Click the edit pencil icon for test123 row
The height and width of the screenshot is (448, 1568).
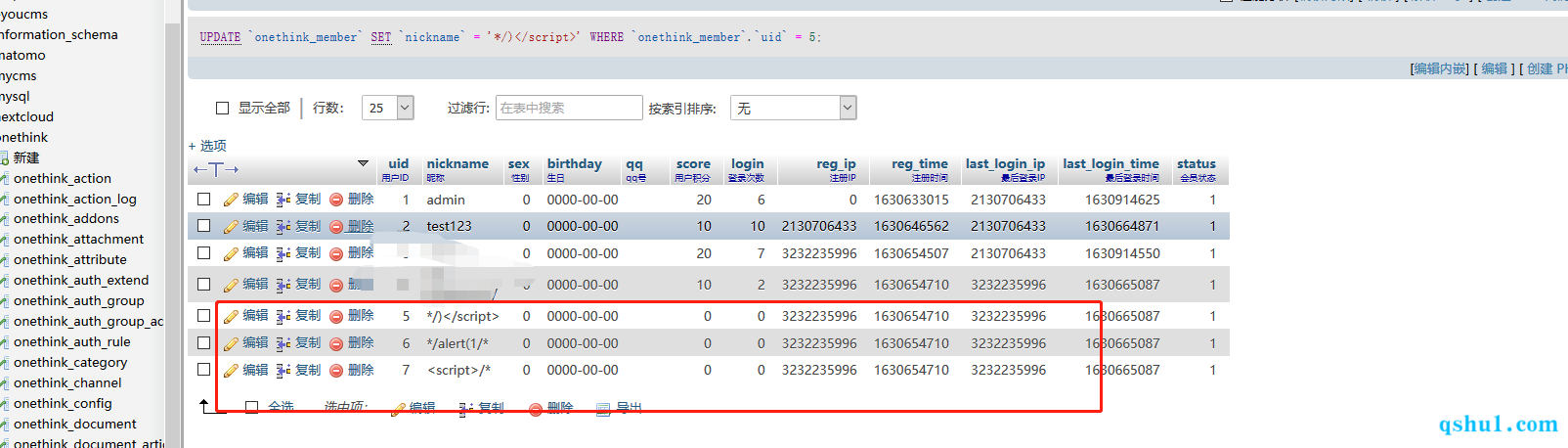[231, 227]
